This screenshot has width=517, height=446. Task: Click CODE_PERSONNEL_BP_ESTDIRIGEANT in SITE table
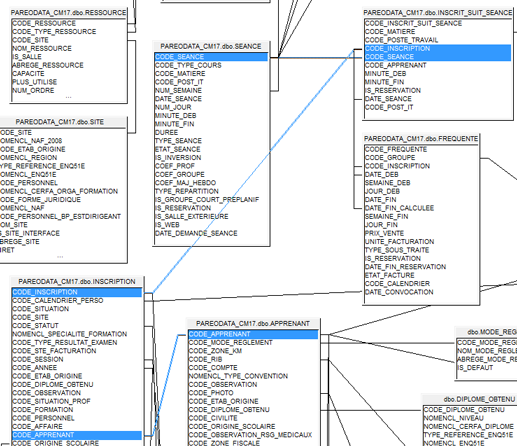pyautogui.click(x=60, y=217)
